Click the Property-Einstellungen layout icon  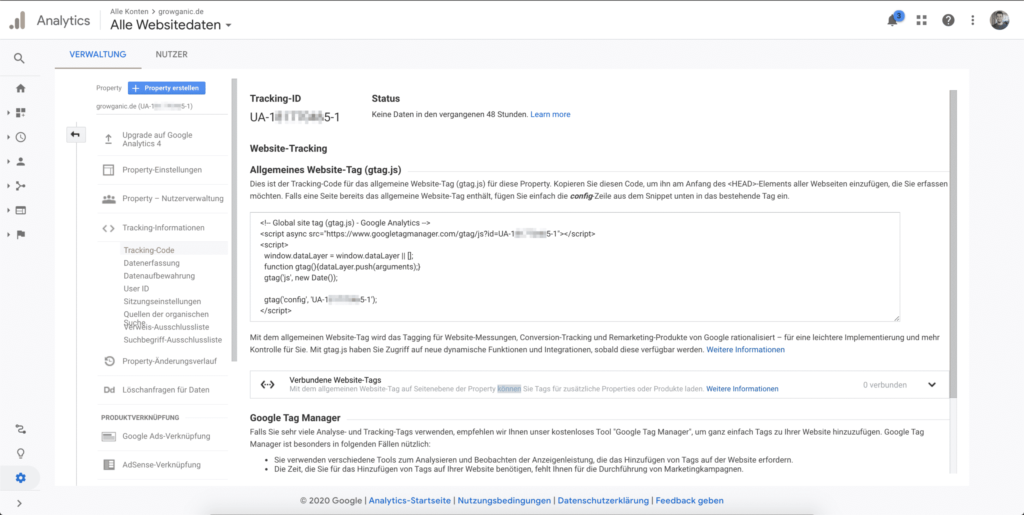click(108, 170)
